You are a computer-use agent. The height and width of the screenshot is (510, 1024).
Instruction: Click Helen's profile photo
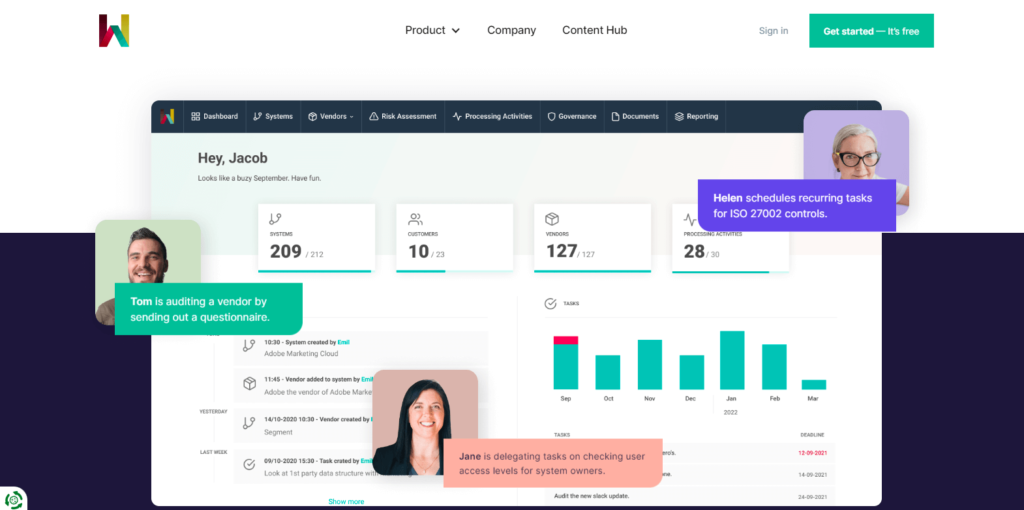[x=857, y=144]
